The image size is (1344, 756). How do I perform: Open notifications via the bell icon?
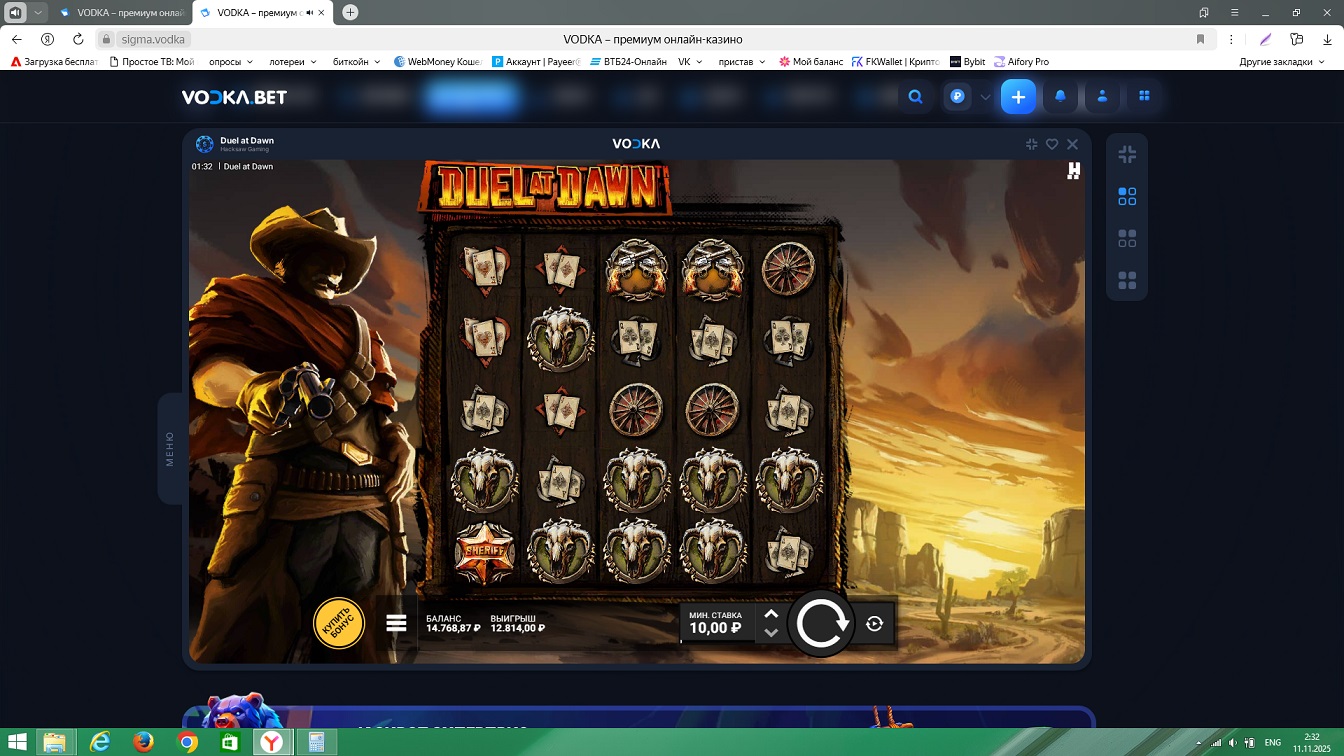1060,97
